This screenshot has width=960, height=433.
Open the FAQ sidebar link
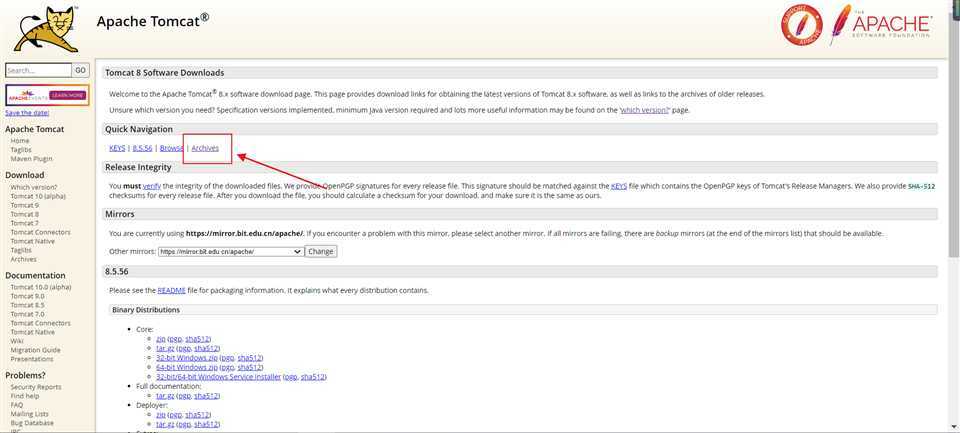[17, 405]
